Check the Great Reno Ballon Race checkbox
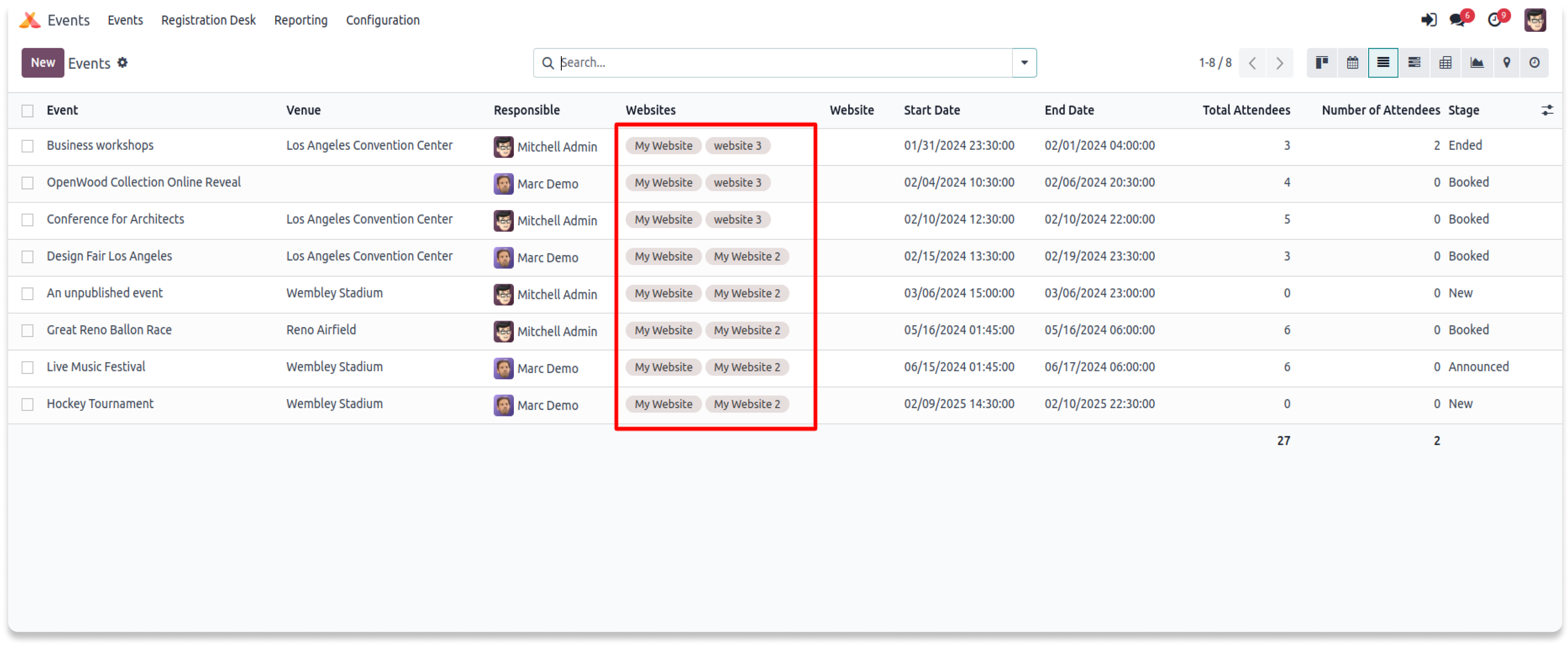The width and height of the screenshot is (1568, 645). pyautogui.click(x=27, y=331)
